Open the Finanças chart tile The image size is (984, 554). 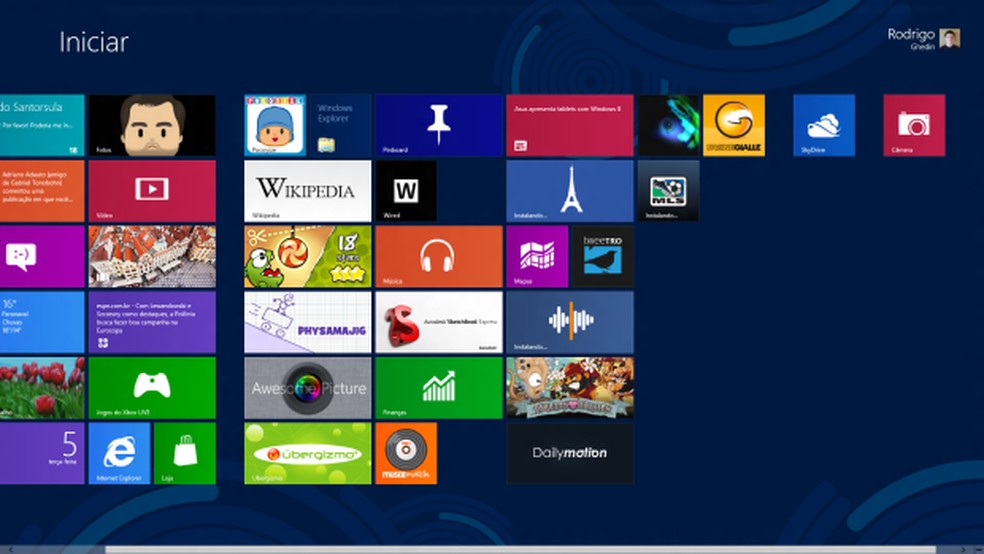coord(439,388)
